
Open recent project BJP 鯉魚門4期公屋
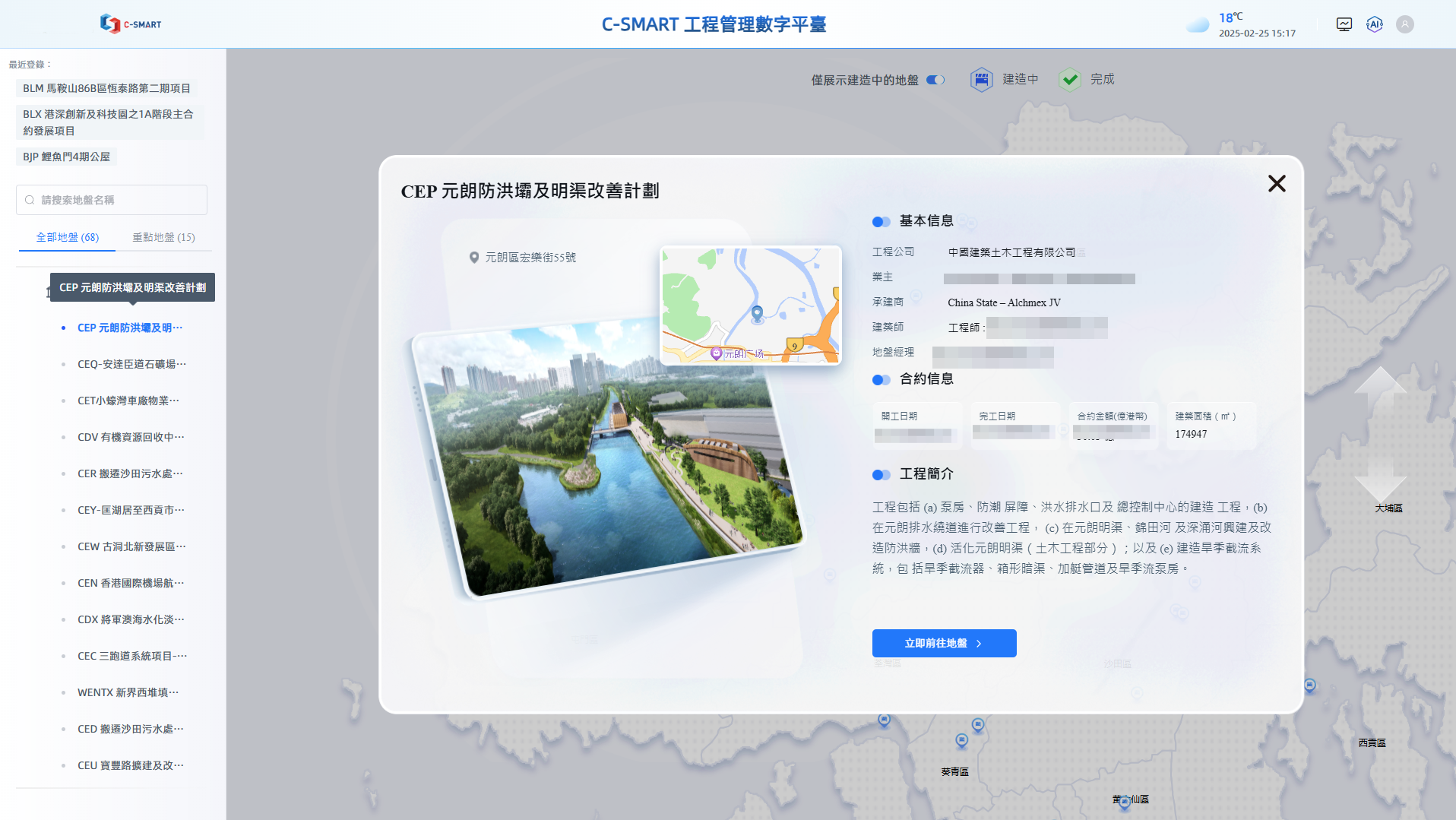point(67,157)
